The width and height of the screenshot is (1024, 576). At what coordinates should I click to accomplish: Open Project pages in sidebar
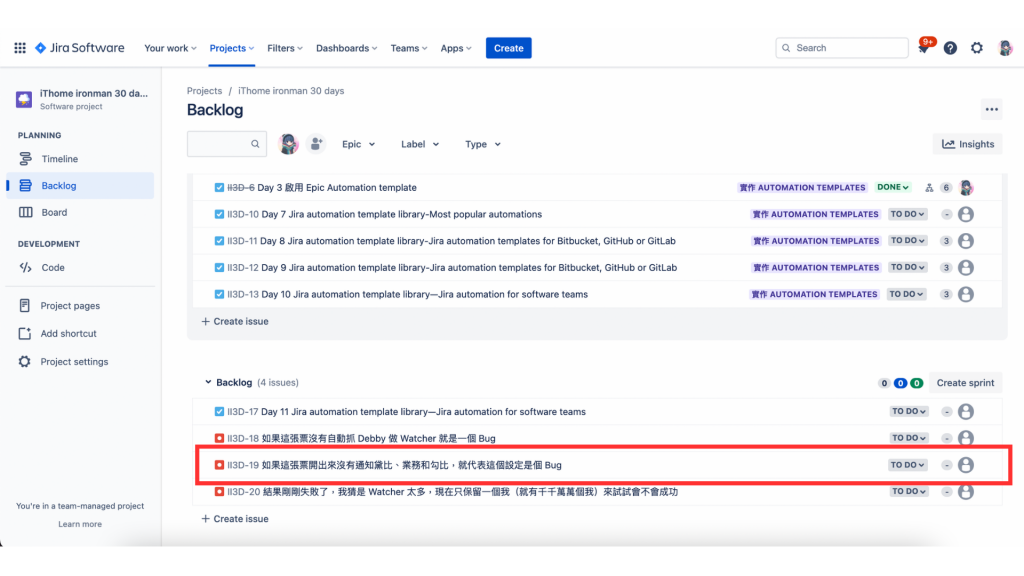tap(80, 306)
